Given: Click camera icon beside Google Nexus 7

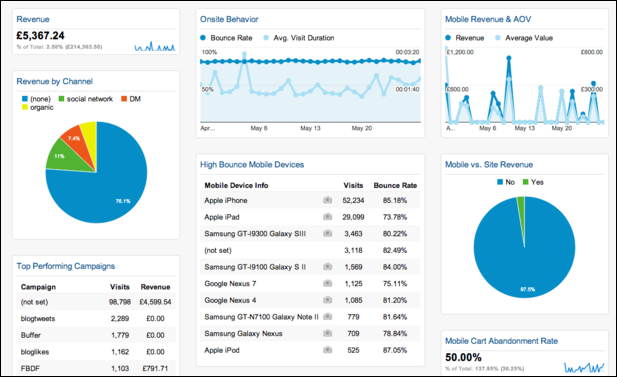Looking at the screenshot, I should click(x=327, y=283).
